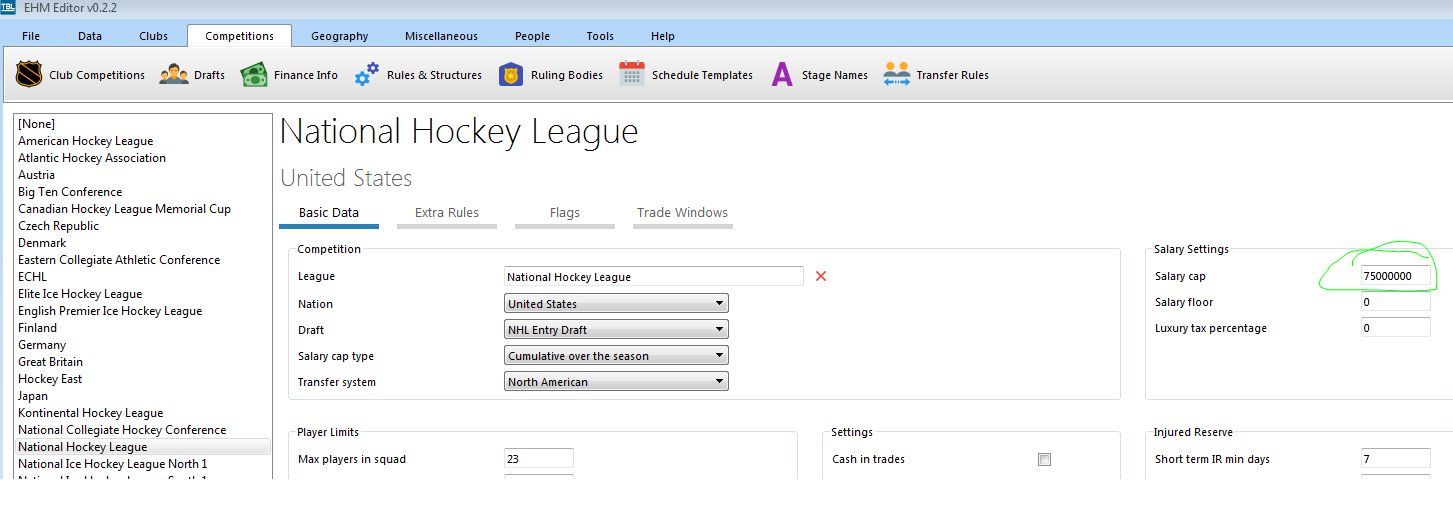1453x509 pixels.
Task: Clear the League field with red X
Action: click(821, 276)
